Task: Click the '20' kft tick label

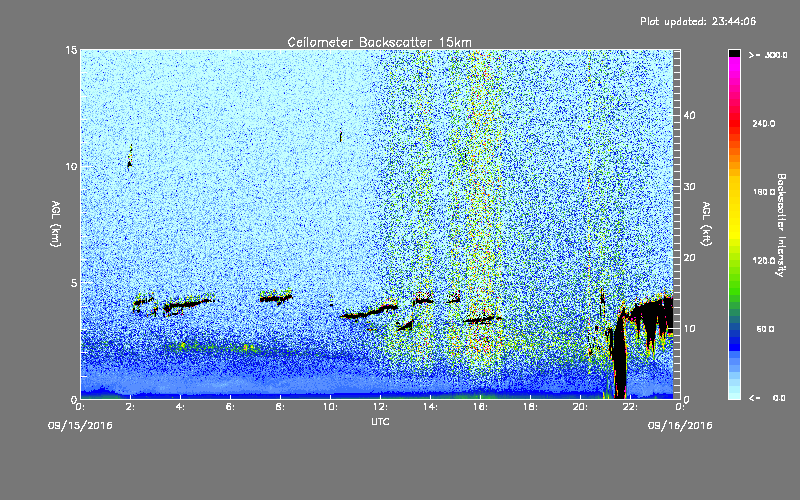Action: [689, 257]
